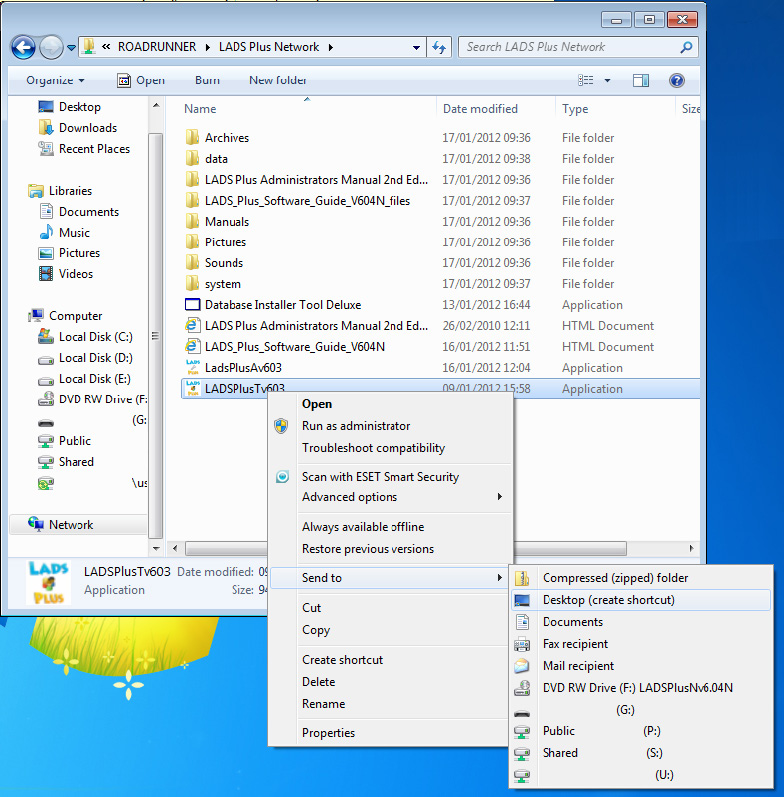Sort by the Date modified column header

[480, 109]
